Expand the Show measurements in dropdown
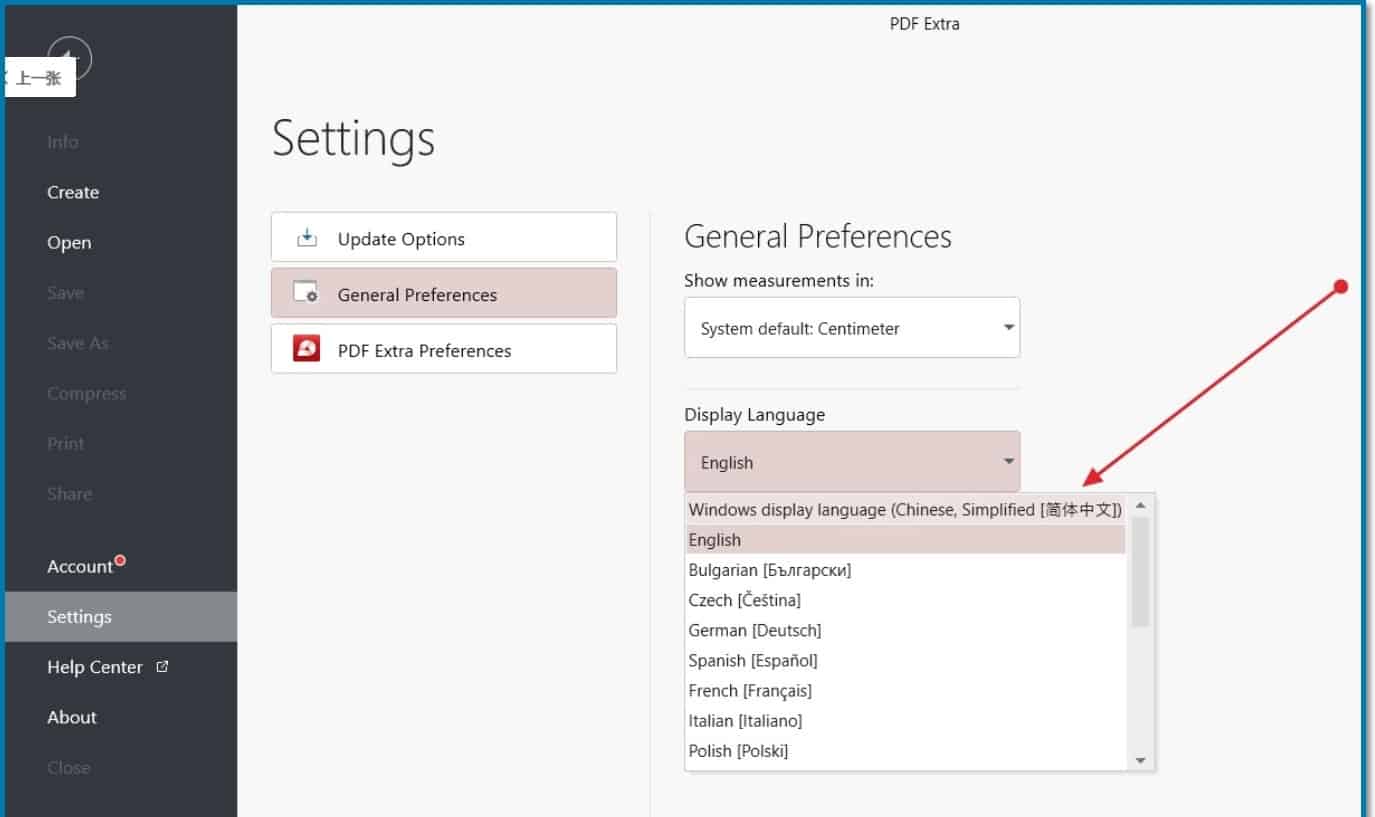This screenshot has width=1375, height=817. (852, 327)
